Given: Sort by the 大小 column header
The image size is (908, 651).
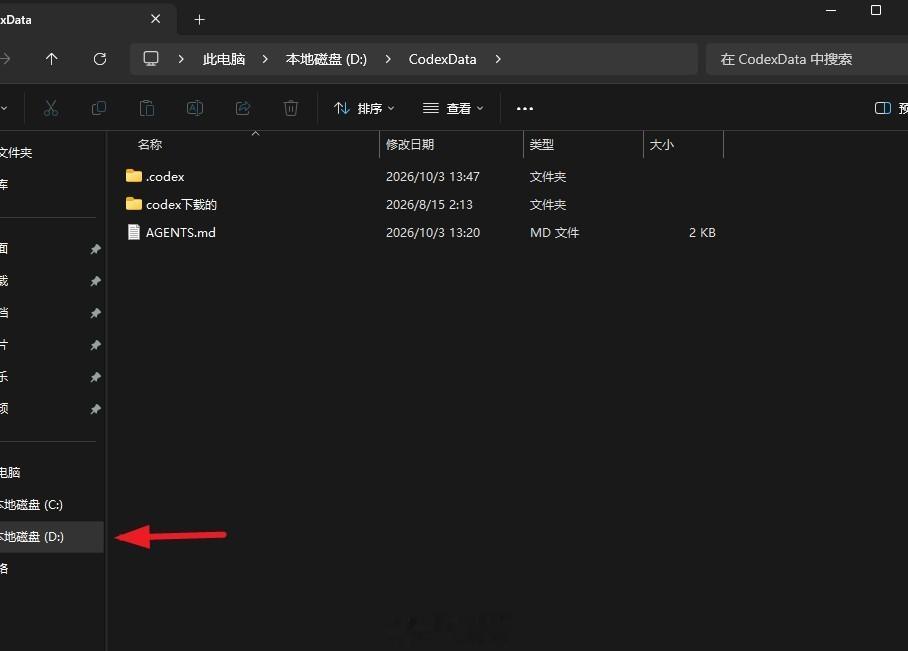Looking at the screenshot, I should (662, 144).
